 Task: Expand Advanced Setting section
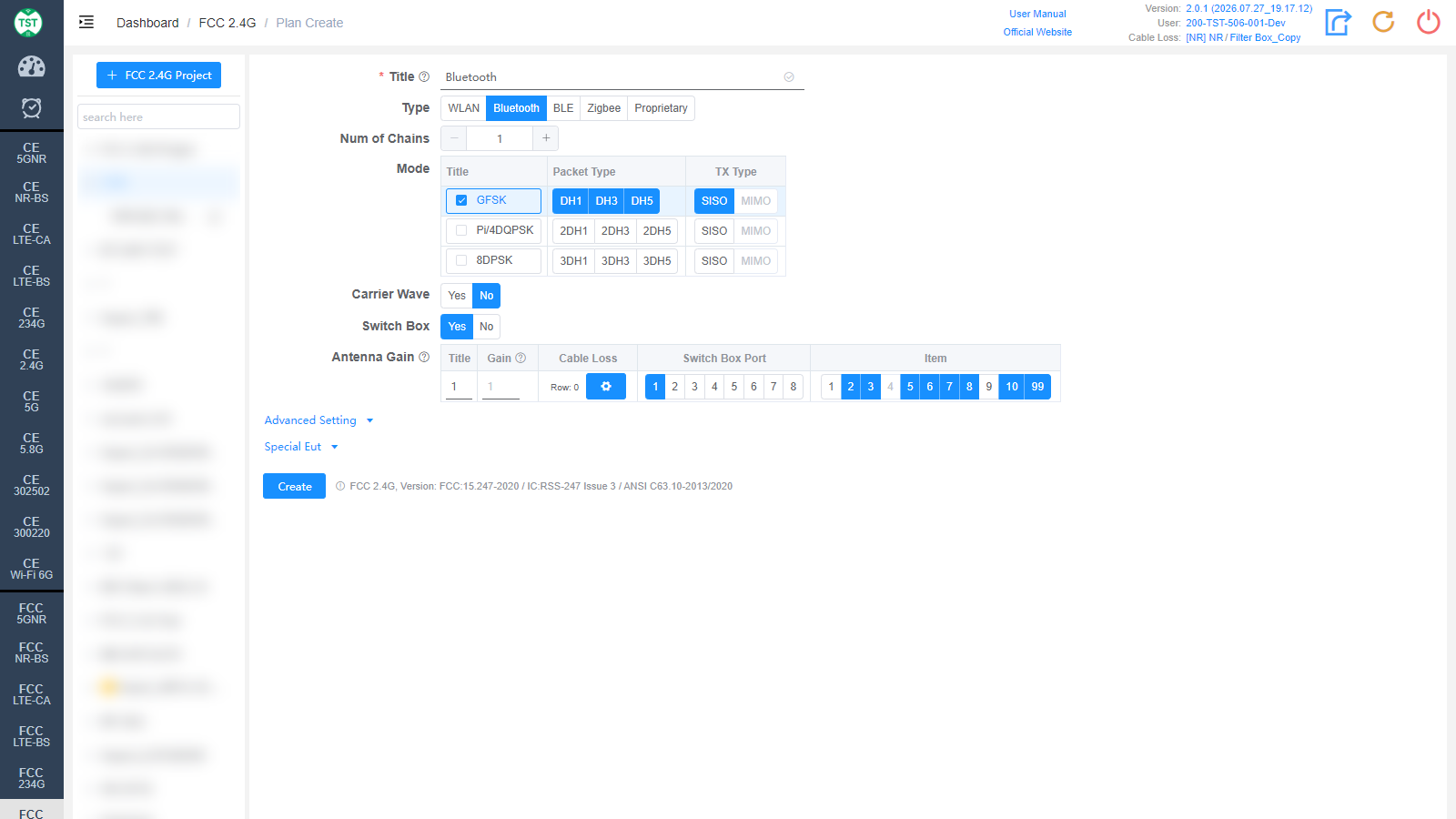pos(318,420)
